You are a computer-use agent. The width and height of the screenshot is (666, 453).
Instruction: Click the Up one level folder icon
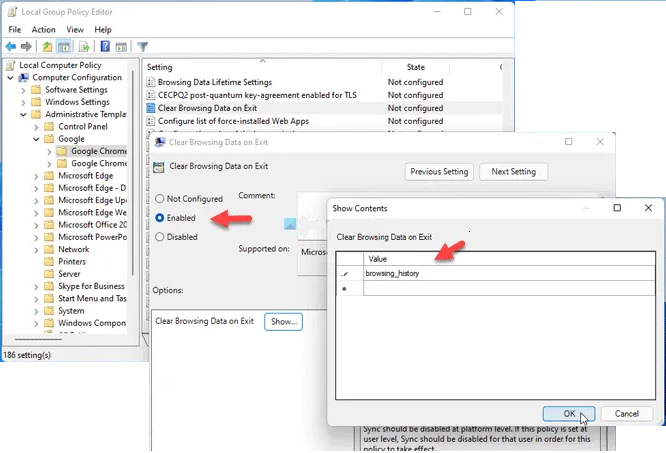(47, 46)
